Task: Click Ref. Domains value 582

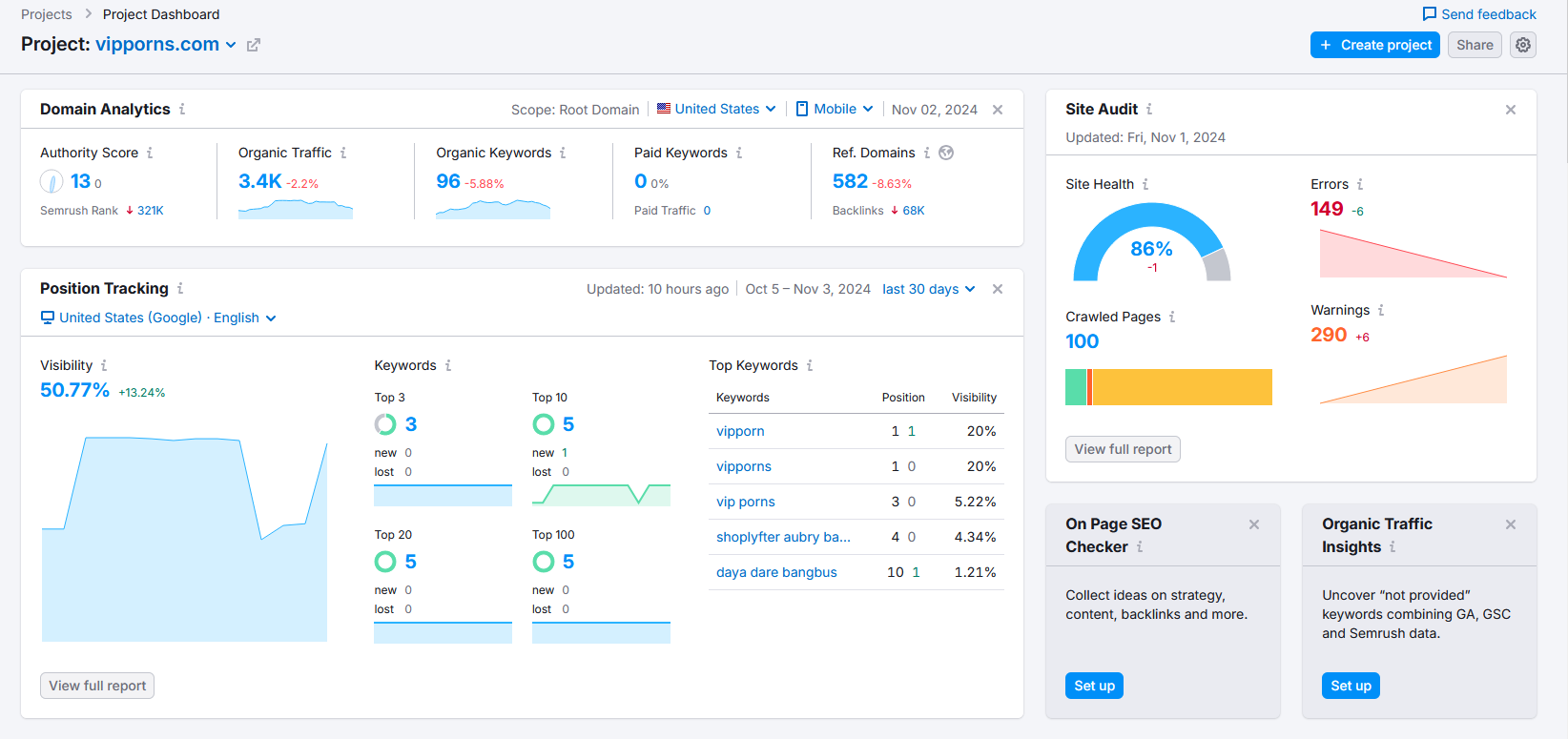Action: point(850,181)
